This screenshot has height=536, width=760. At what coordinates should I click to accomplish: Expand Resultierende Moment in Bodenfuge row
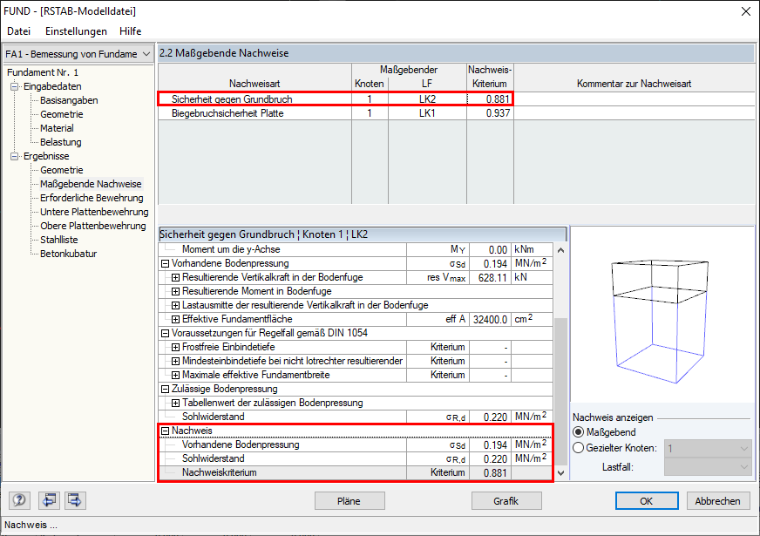[x=175, y=292]
